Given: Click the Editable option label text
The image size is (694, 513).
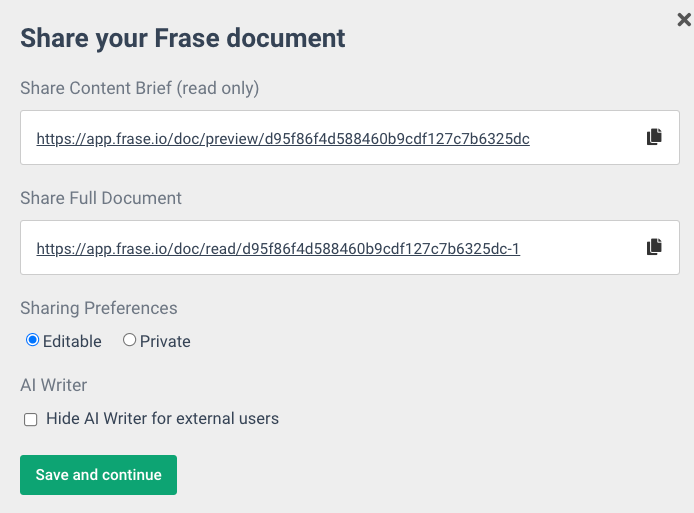Looking at the screenshot, I should tap(72, 341).
